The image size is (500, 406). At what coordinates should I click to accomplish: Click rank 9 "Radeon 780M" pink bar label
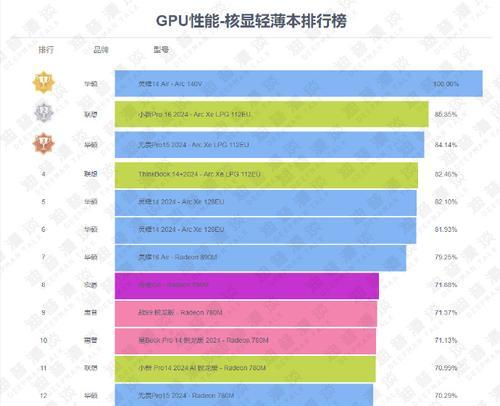click(x=180, y=313)
